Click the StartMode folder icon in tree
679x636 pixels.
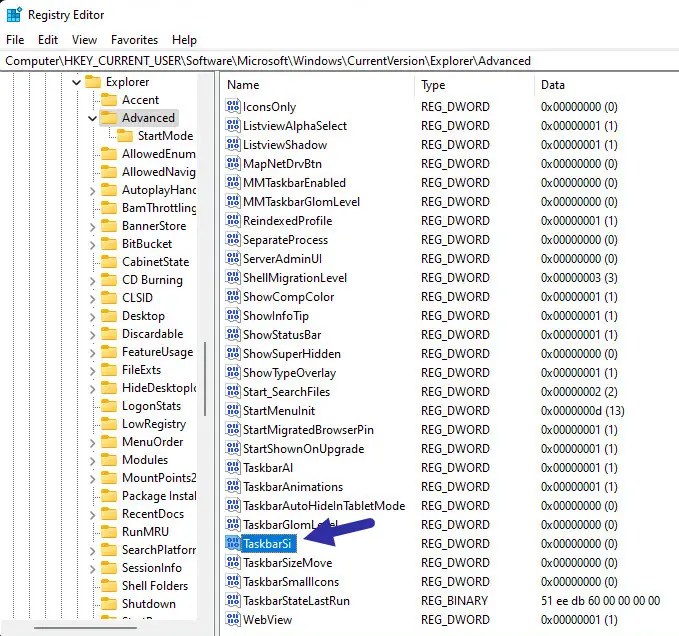coord(125,136)
